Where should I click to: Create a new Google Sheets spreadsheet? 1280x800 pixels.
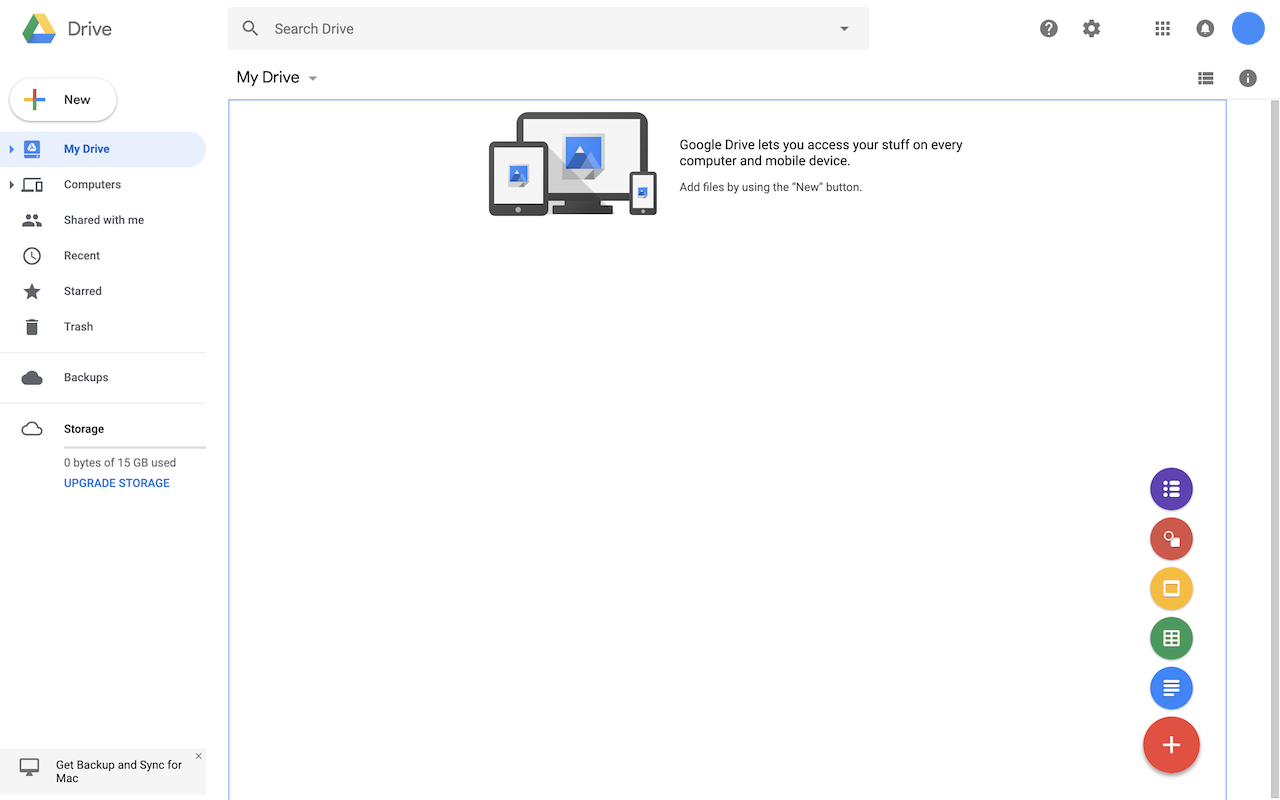pos(1171,638)
